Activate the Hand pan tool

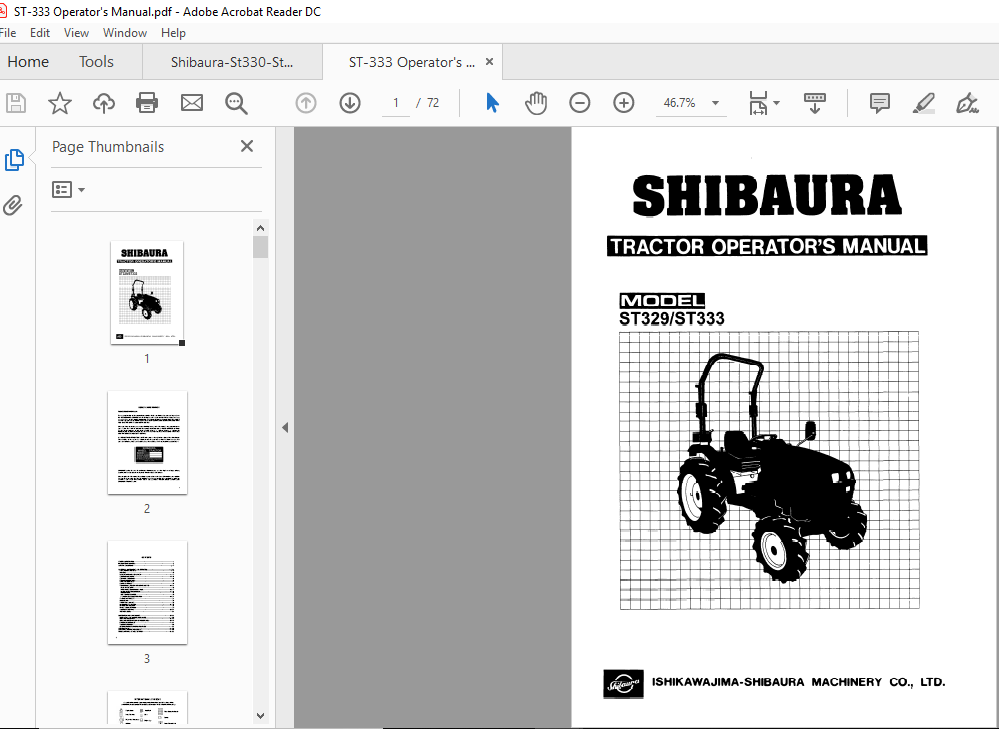[x=536, y=103]
